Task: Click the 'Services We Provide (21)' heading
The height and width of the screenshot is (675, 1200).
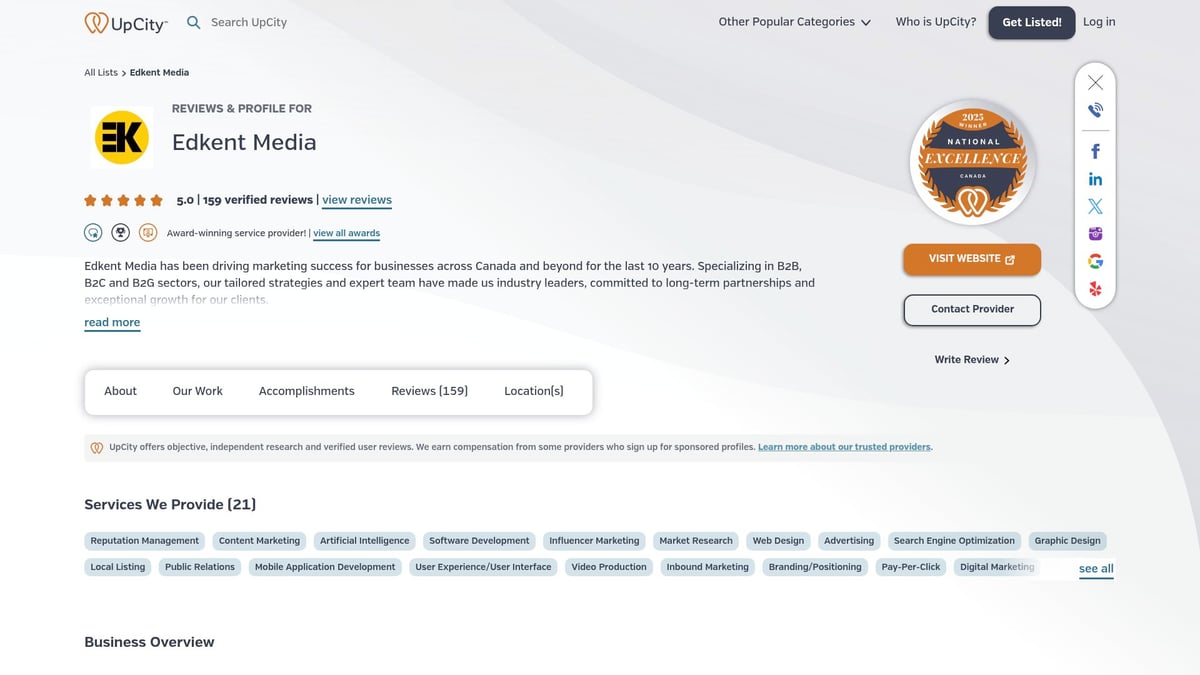Action: tap(170, 504)
